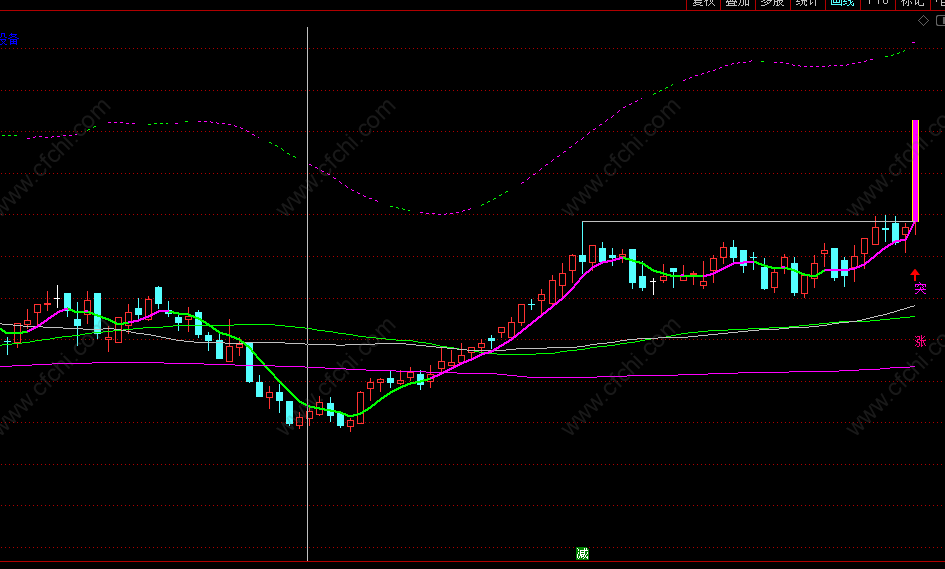Click the diamond icon at top right
The image size is (945, 569).
tap(923, 20)
